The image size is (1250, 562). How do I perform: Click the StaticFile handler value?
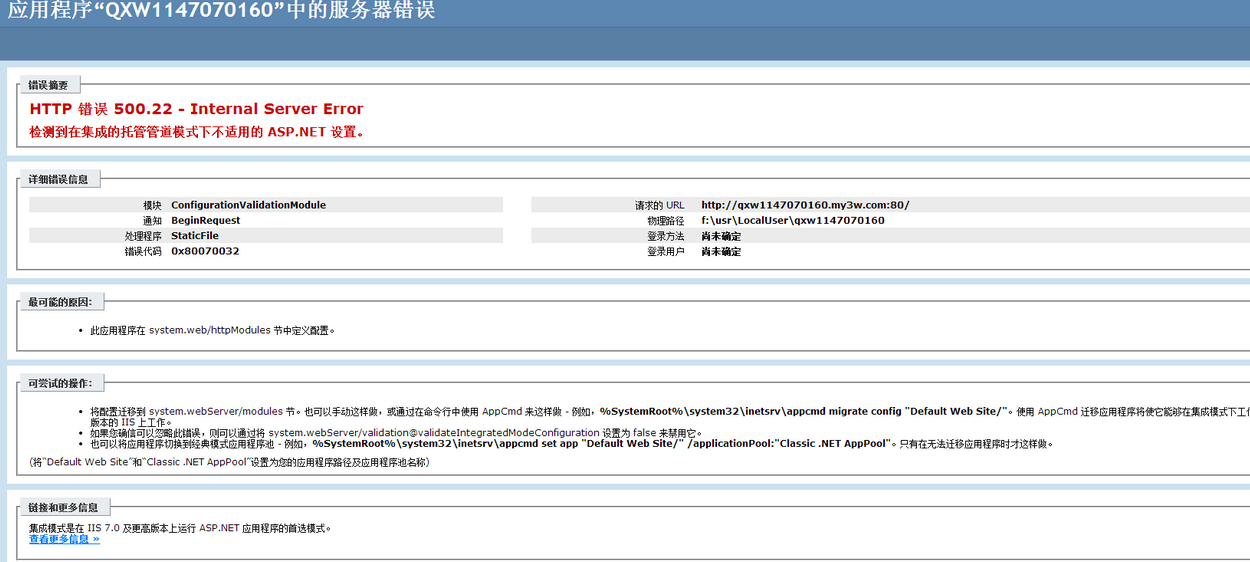[194, 236]
